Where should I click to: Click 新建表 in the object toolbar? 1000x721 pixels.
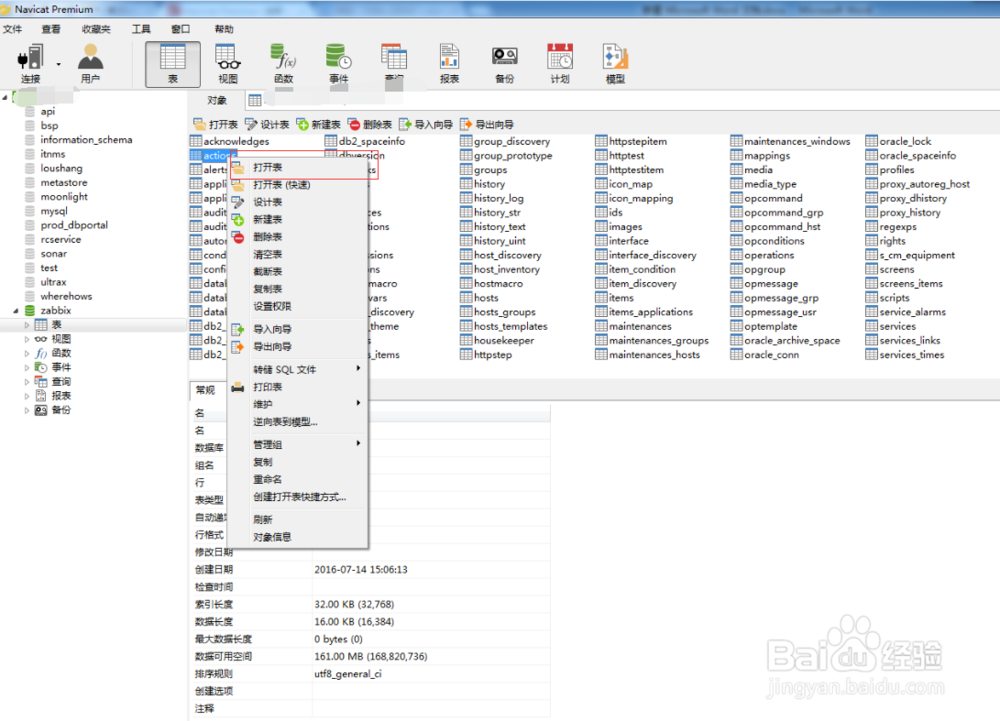[x=319, y=124]
